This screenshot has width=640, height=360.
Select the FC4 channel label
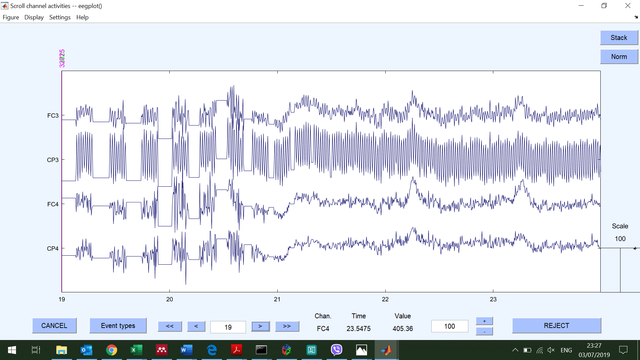[53, 204]
